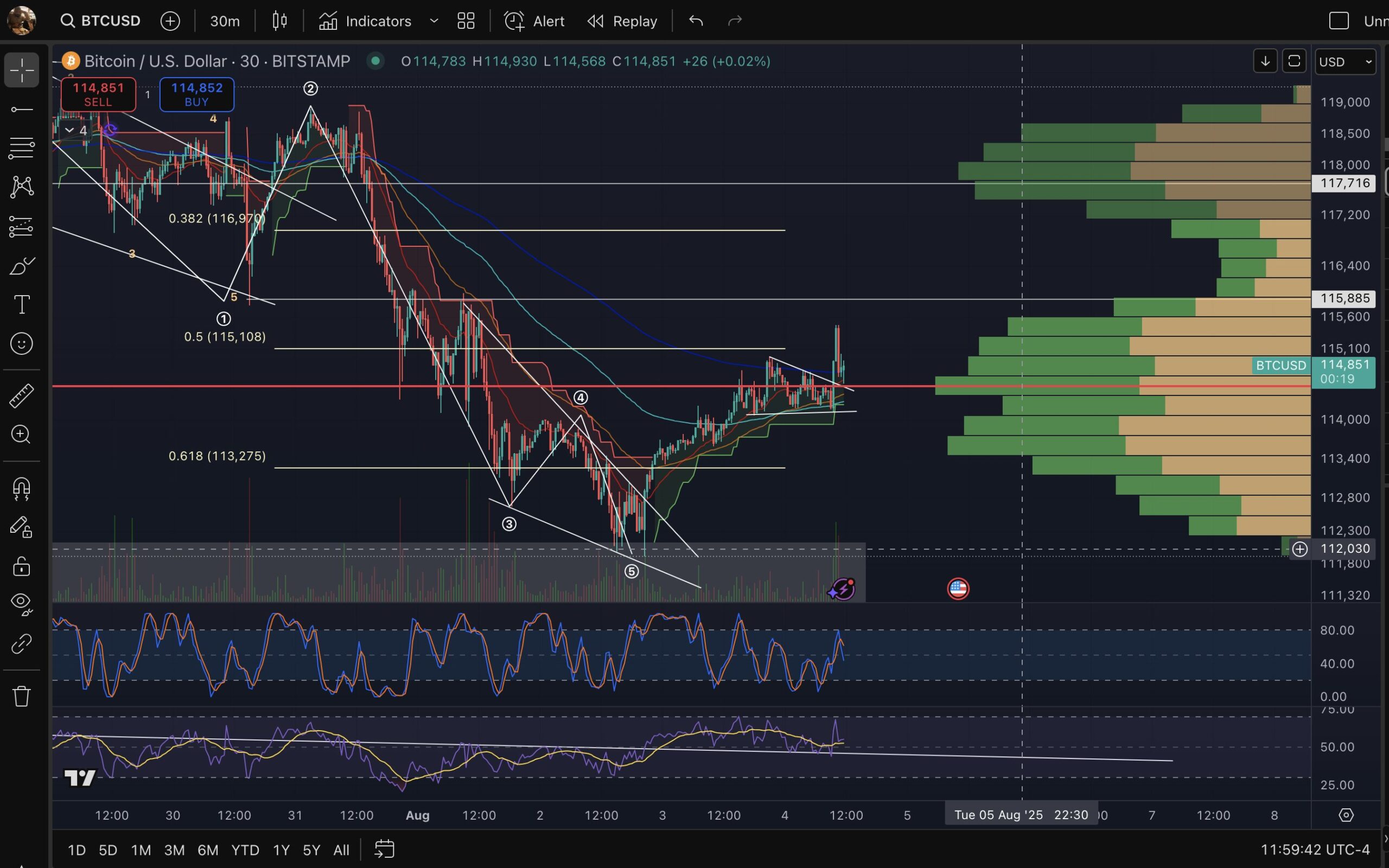Select the crosshair cursor tool
This screenshot has width=1389, height=868.
click(21, 70)
